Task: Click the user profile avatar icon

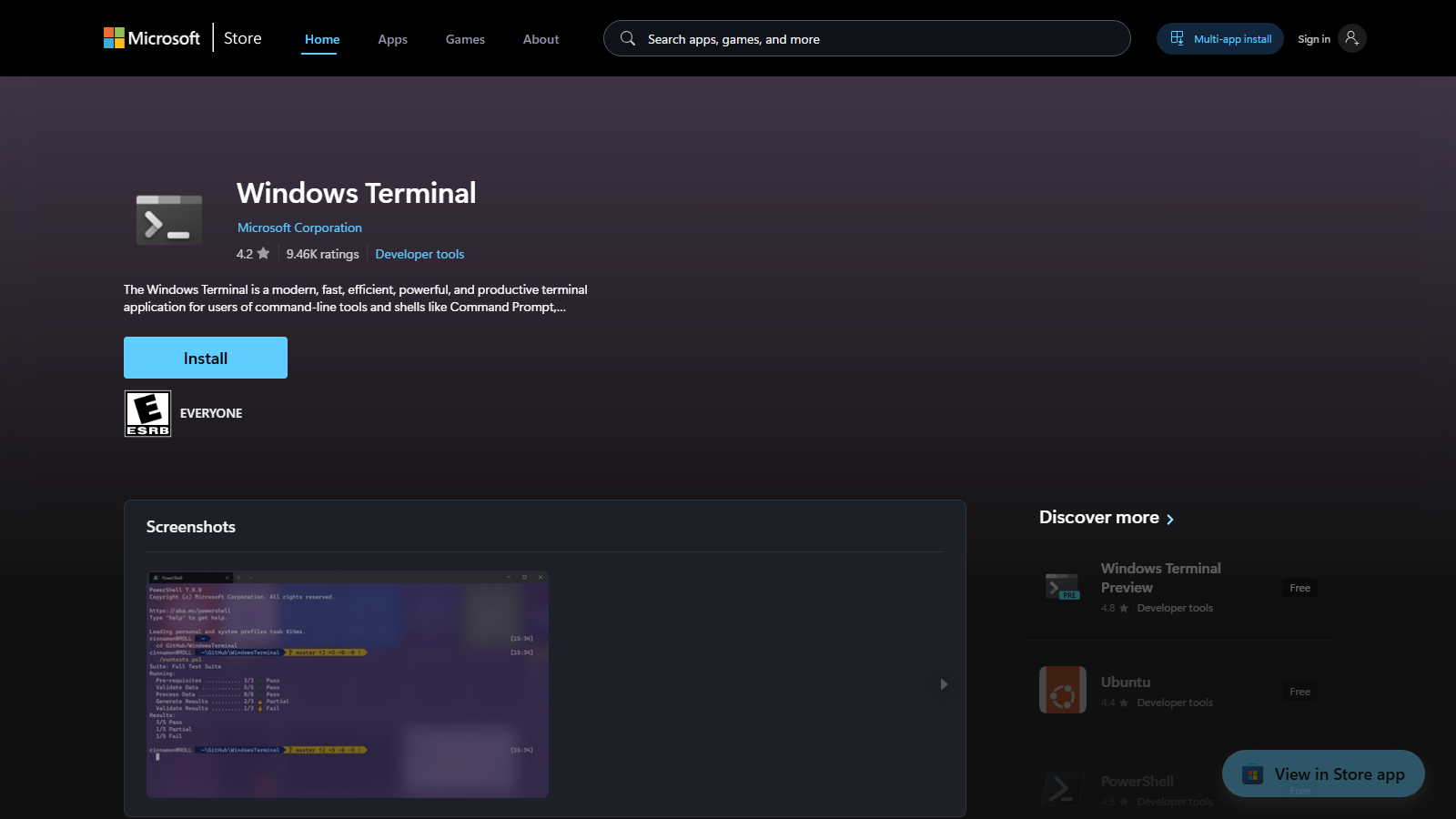Action: (1351, 38)
